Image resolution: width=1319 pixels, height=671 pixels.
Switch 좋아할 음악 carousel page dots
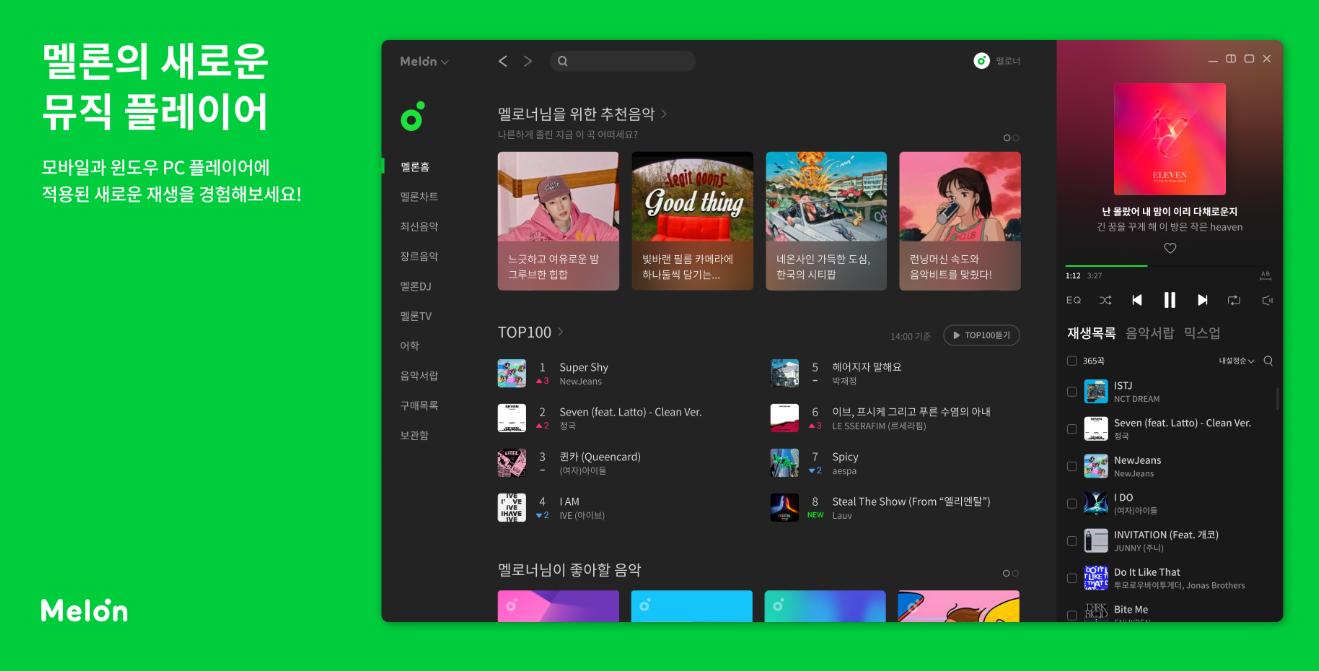[x=1011, y=574]
